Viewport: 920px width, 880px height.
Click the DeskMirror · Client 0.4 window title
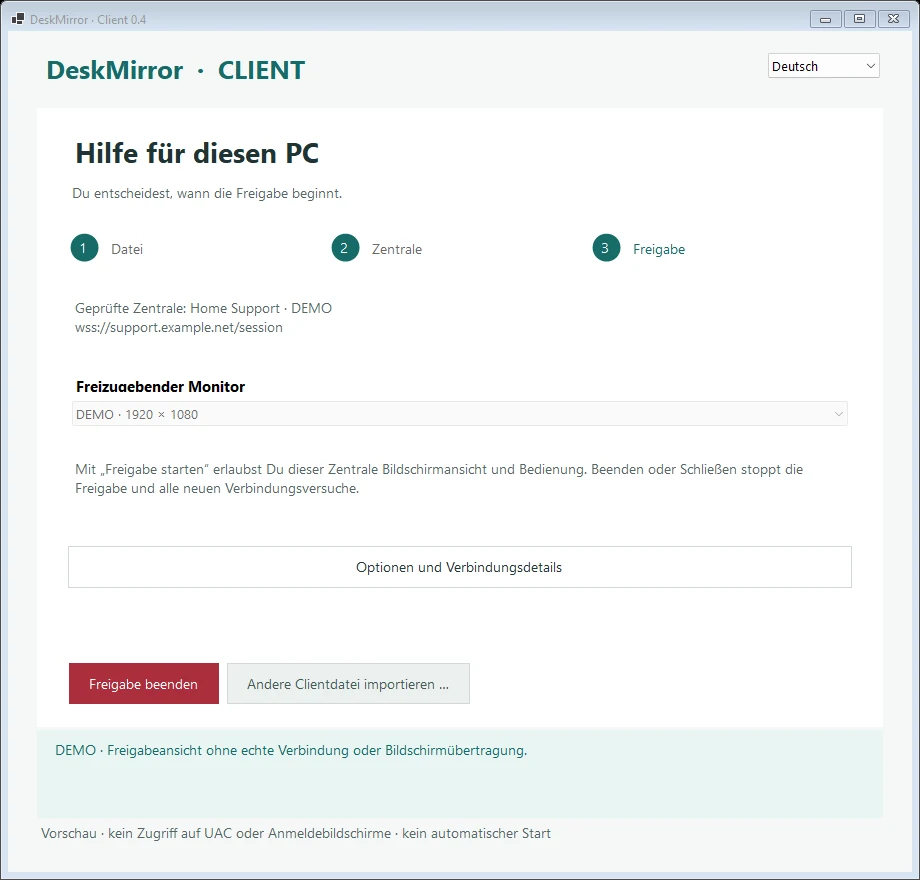coord(88,19)
